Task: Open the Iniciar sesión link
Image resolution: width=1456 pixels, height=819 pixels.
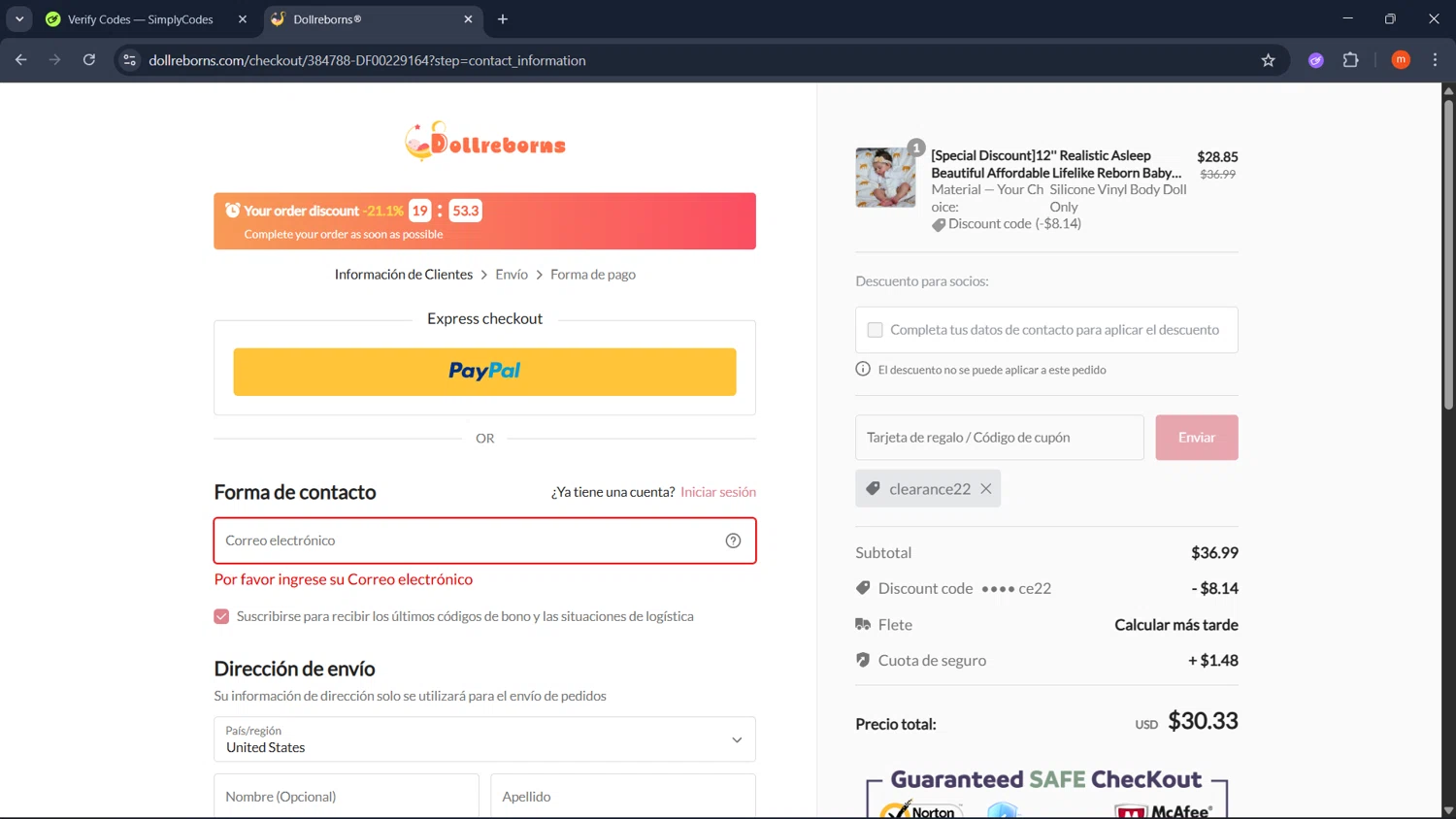Action: click(x=718, y=492)
